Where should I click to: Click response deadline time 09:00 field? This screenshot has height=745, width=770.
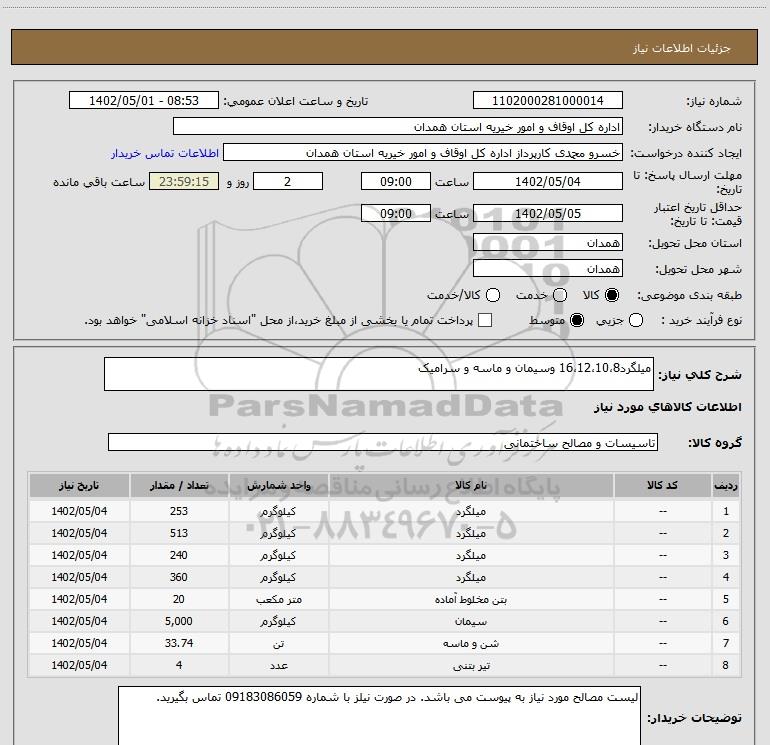396,181
